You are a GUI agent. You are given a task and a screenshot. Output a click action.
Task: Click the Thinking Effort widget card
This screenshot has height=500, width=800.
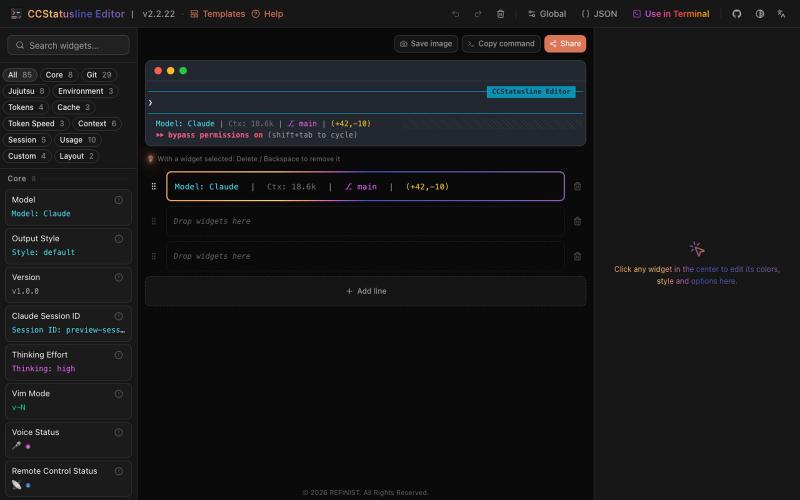point(68,362)
